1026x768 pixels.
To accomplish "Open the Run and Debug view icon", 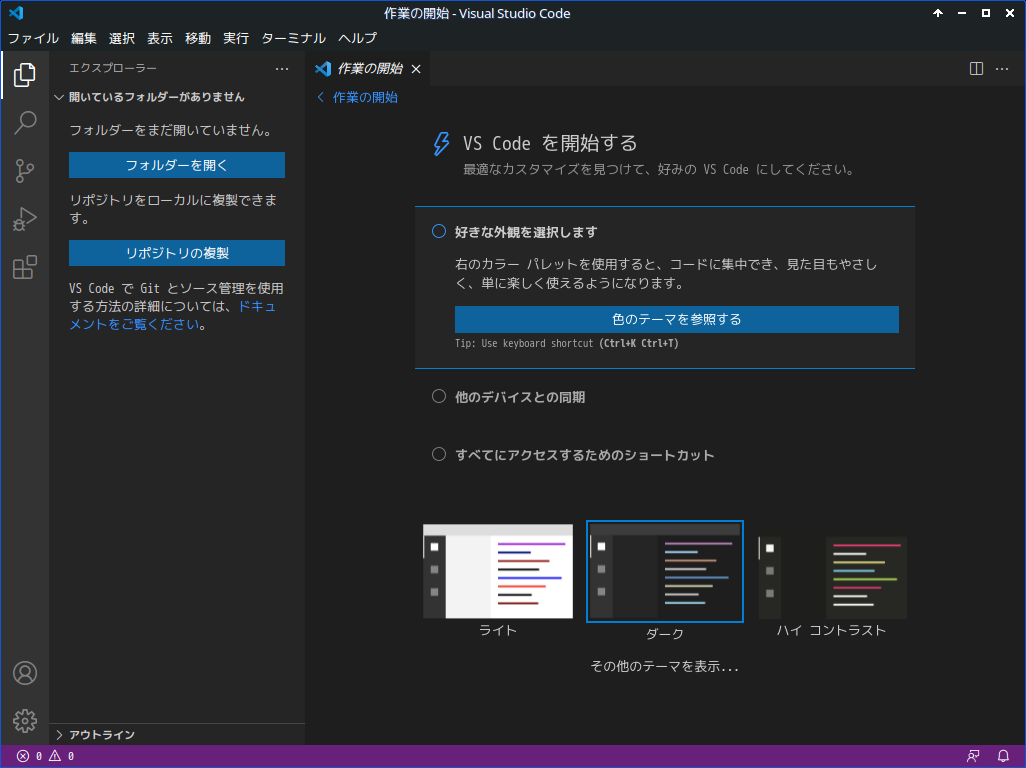I will [24, 219].
